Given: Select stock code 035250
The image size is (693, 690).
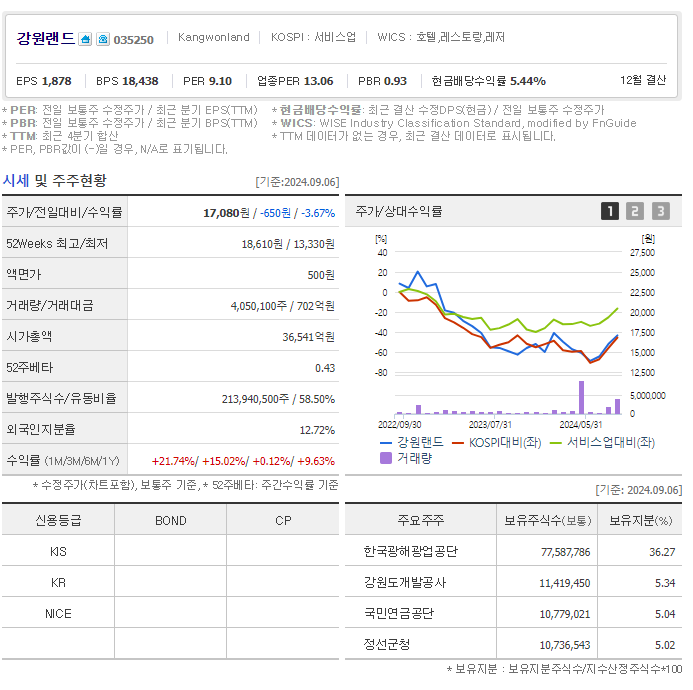Looking at the screenshot, I should (133, 40).
